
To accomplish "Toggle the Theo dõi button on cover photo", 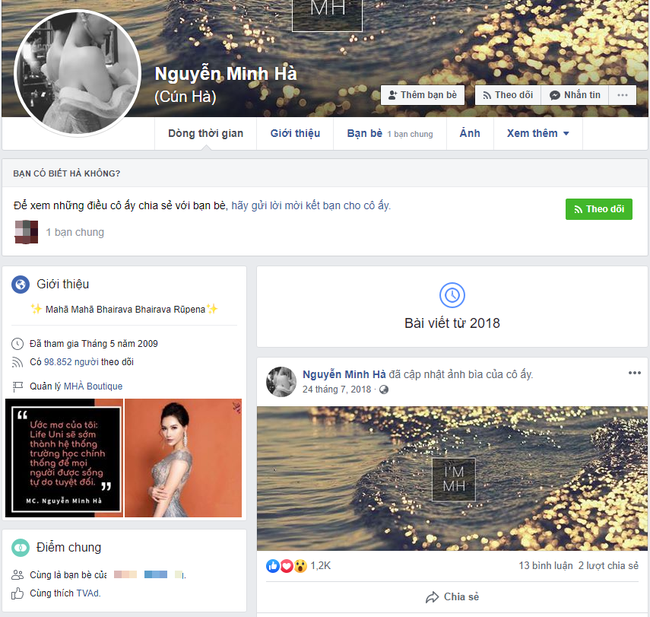I will coord(506,95).
